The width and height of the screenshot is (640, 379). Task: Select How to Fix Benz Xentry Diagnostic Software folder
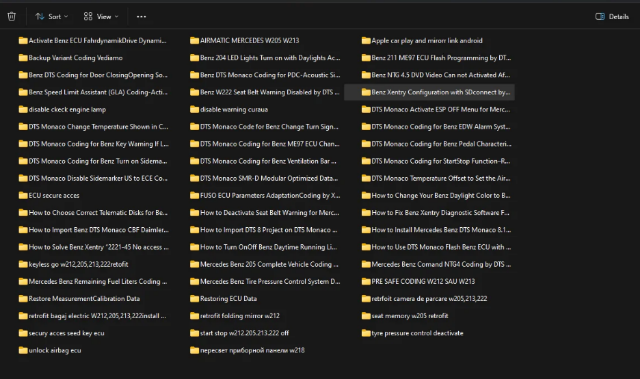440,213
